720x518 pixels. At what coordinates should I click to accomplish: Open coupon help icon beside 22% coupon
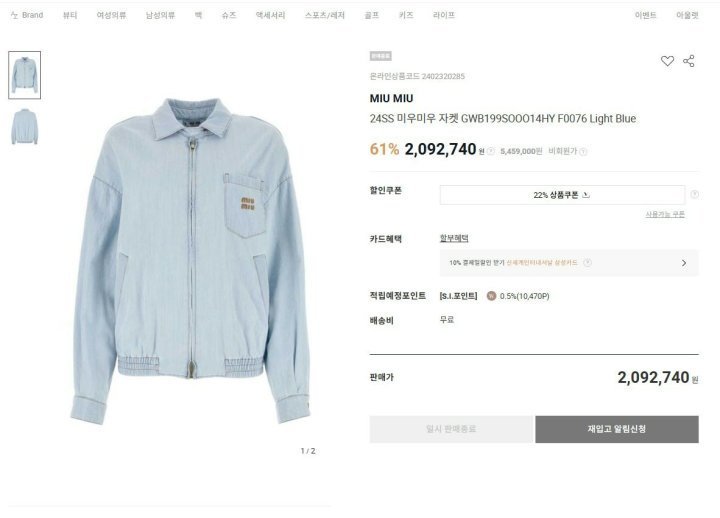pos(694,195)
